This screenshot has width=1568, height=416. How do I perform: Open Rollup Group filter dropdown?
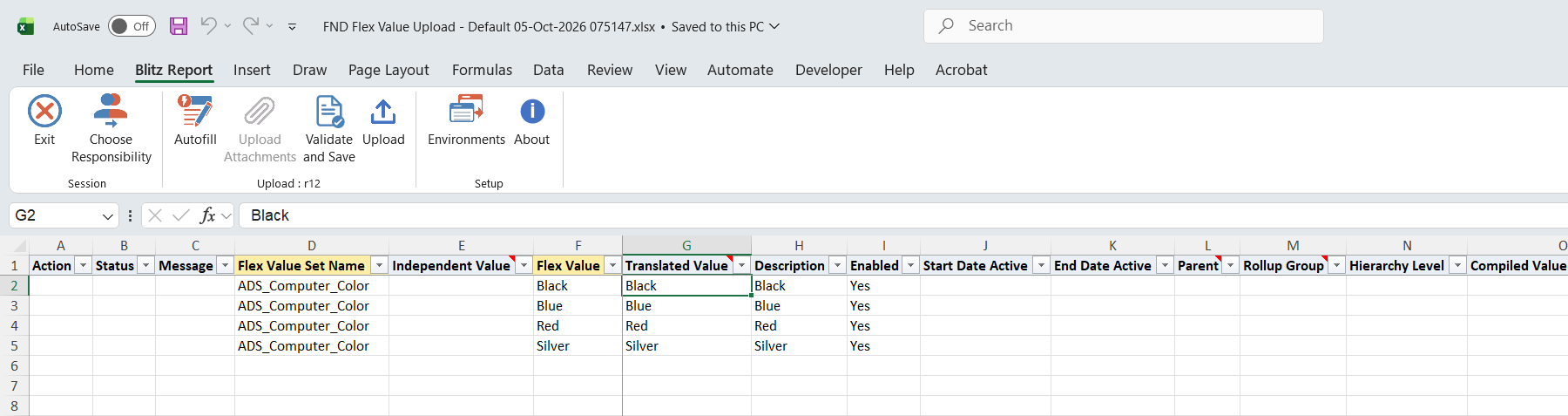coord(1336,265)
